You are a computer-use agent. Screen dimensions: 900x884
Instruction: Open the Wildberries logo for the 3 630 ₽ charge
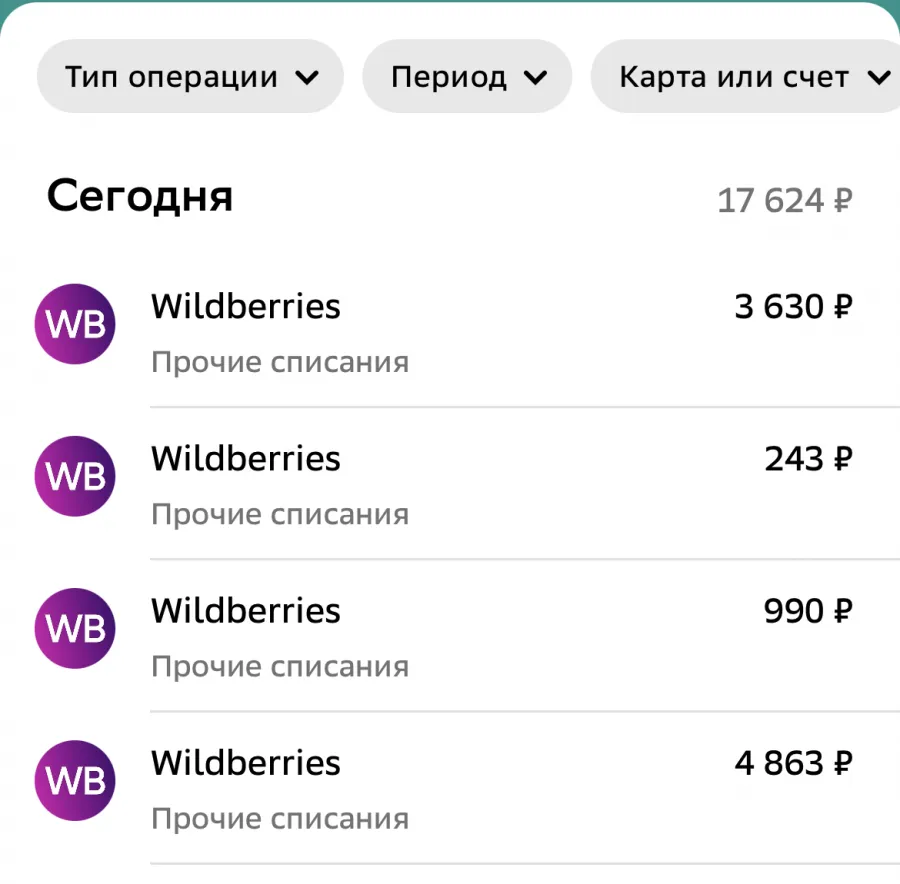point(75,324)
